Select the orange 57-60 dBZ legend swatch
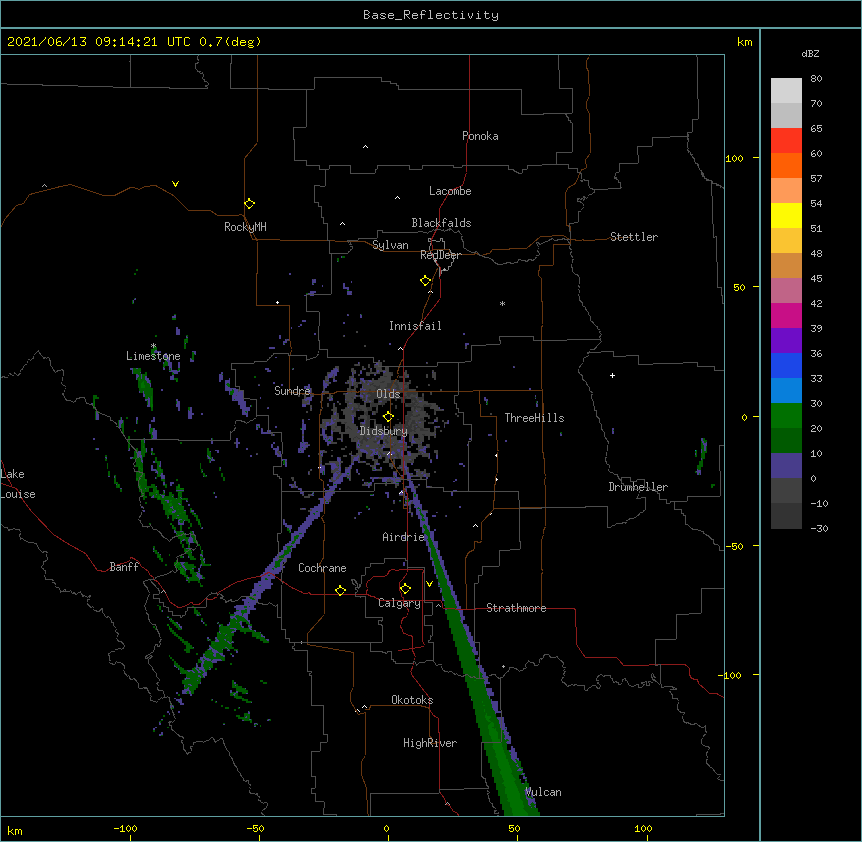This screenshot has height=842, width=862. coord(786,165)
